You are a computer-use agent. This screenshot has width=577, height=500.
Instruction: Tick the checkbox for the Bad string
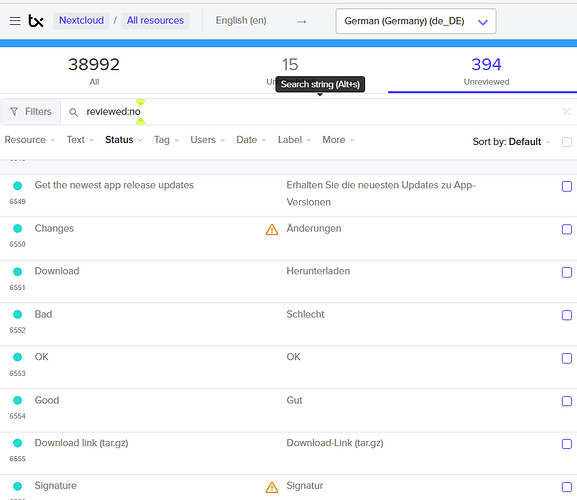[566, 315]
